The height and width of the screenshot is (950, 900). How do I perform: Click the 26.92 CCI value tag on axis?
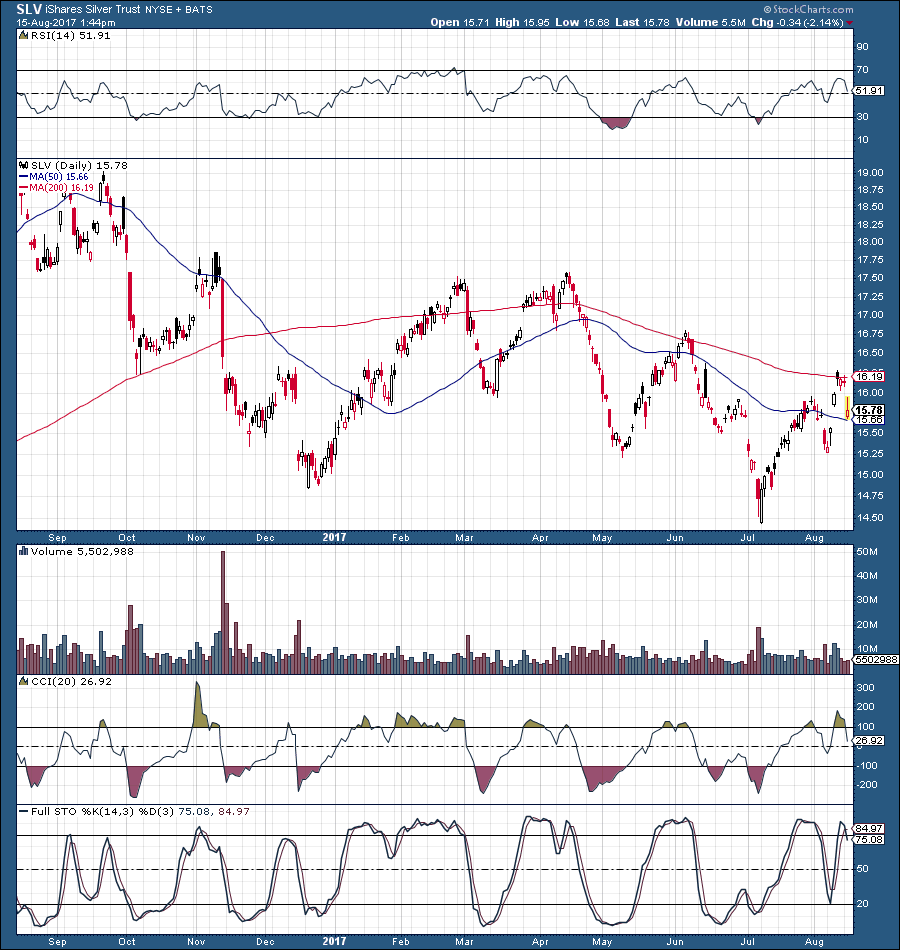pyautogui.click(x=870, y=741)
